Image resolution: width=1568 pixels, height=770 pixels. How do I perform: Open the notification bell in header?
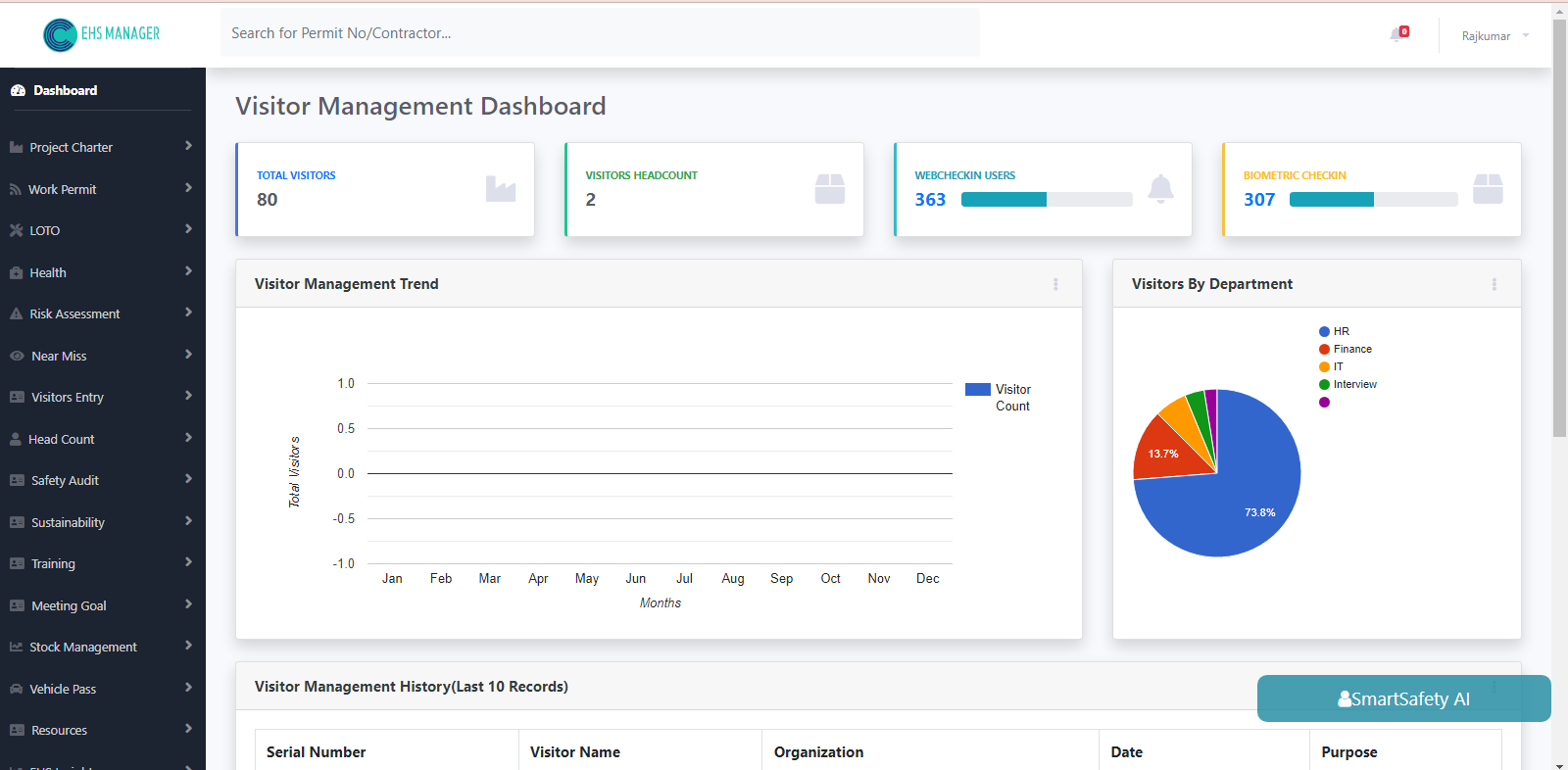tap(1398, 34)
